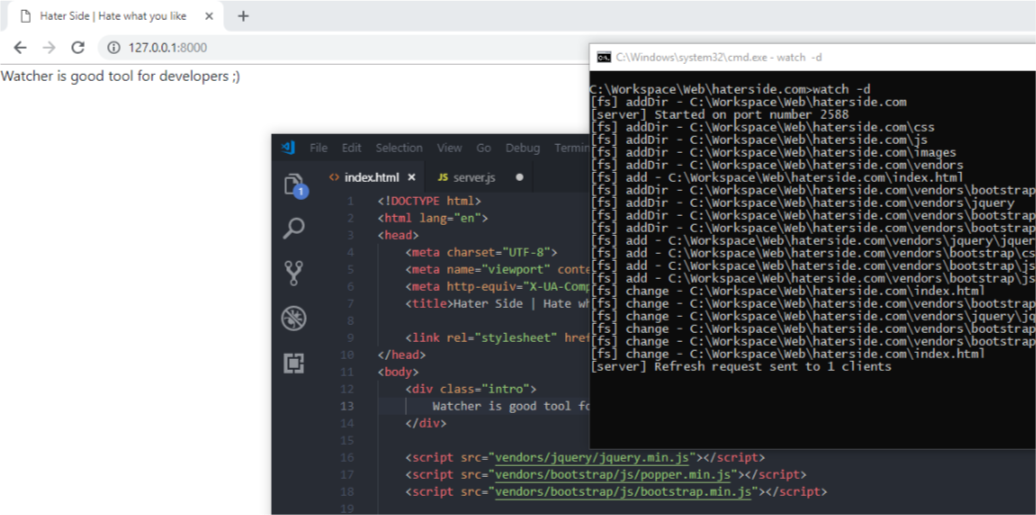The image size is (1036, 515).
Task: Click the DOCTYPE html line in editor
Action: pos(429,201)
